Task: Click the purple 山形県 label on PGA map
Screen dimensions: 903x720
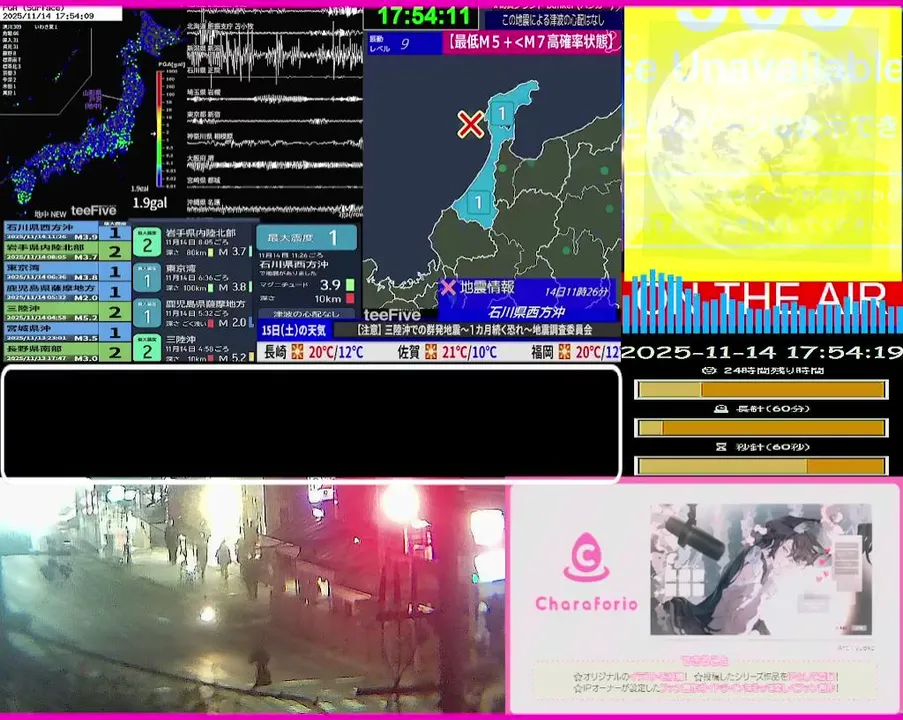Action: 93,93
